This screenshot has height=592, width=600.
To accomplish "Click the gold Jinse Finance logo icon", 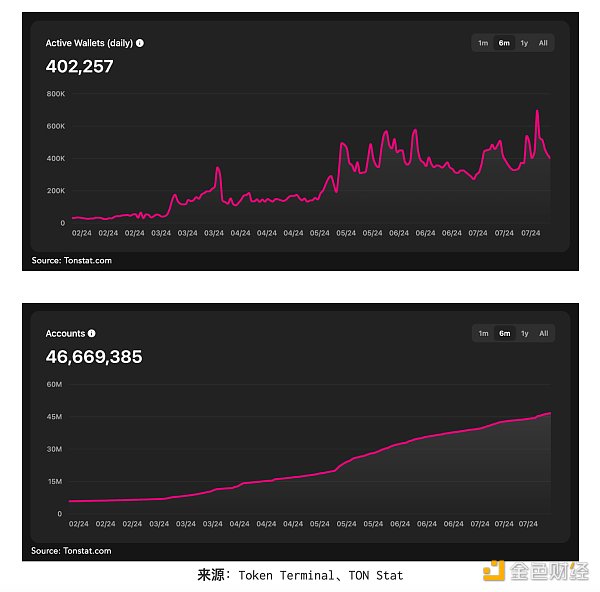I will click(494, 571).
